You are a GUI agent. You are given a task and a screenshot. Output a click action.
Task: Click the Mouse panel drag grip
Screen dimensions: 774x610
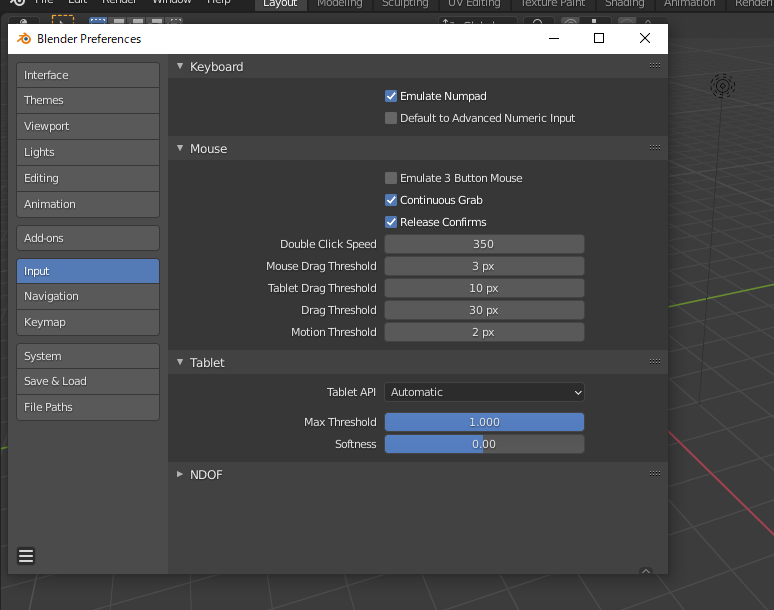point(655,148)
